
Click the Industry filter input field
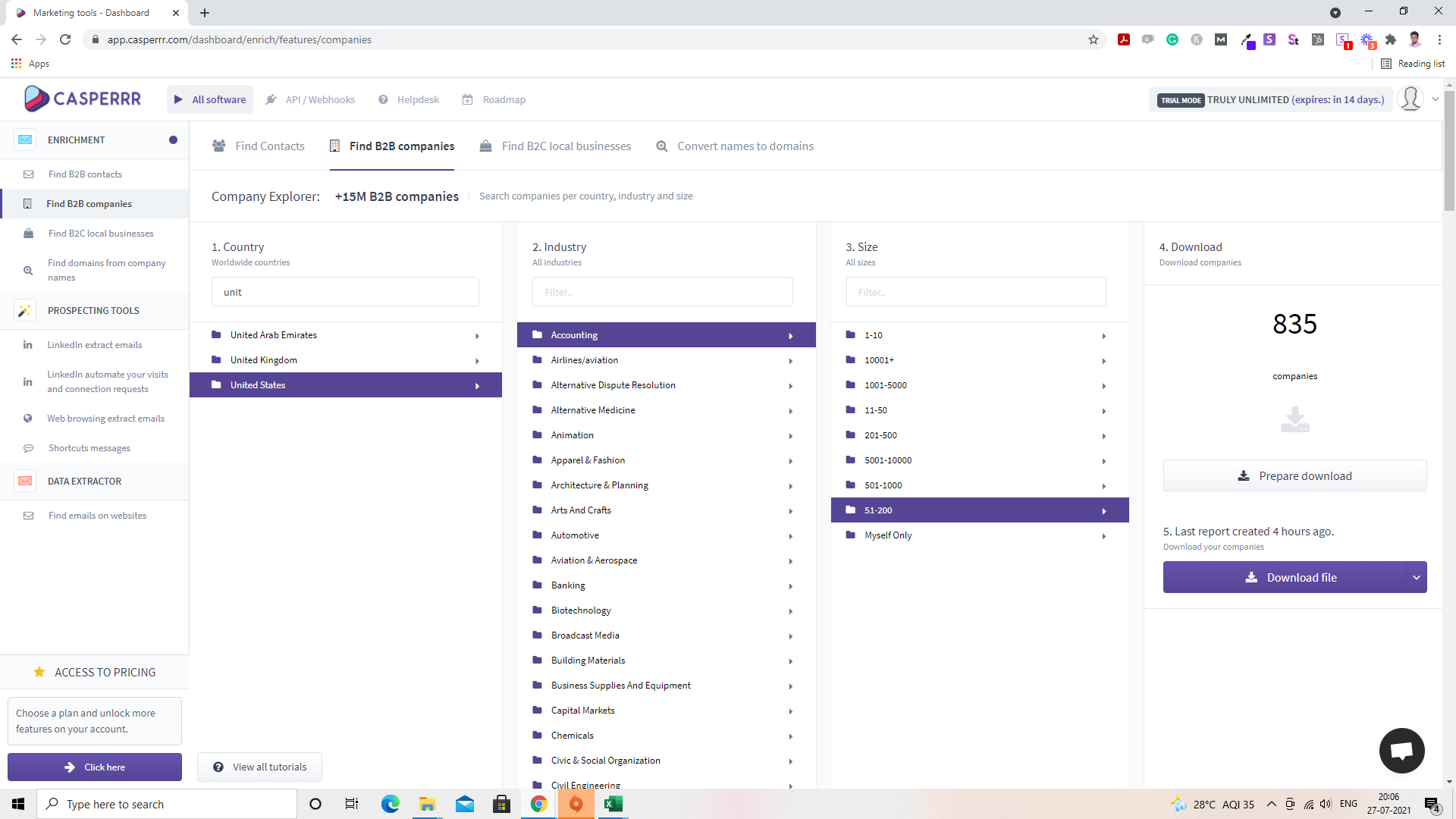[x=662, y=292]
